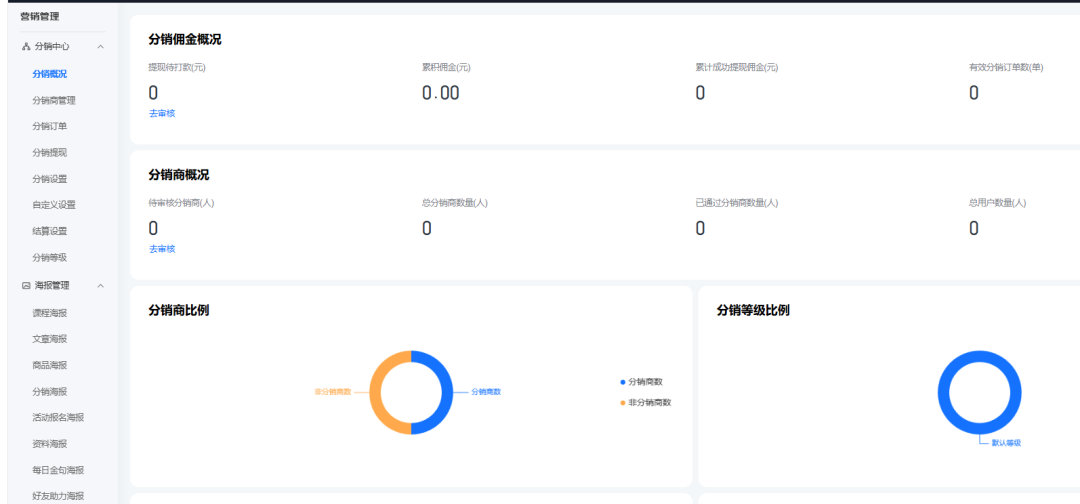
Task: Open 活动报名海报 under 海报管理
Action: [58, 418]
